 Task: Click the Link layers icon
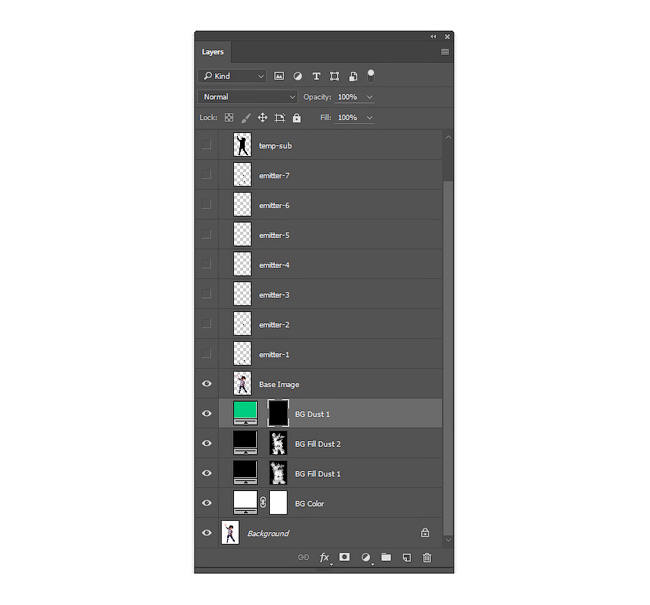tap(303, 557)
